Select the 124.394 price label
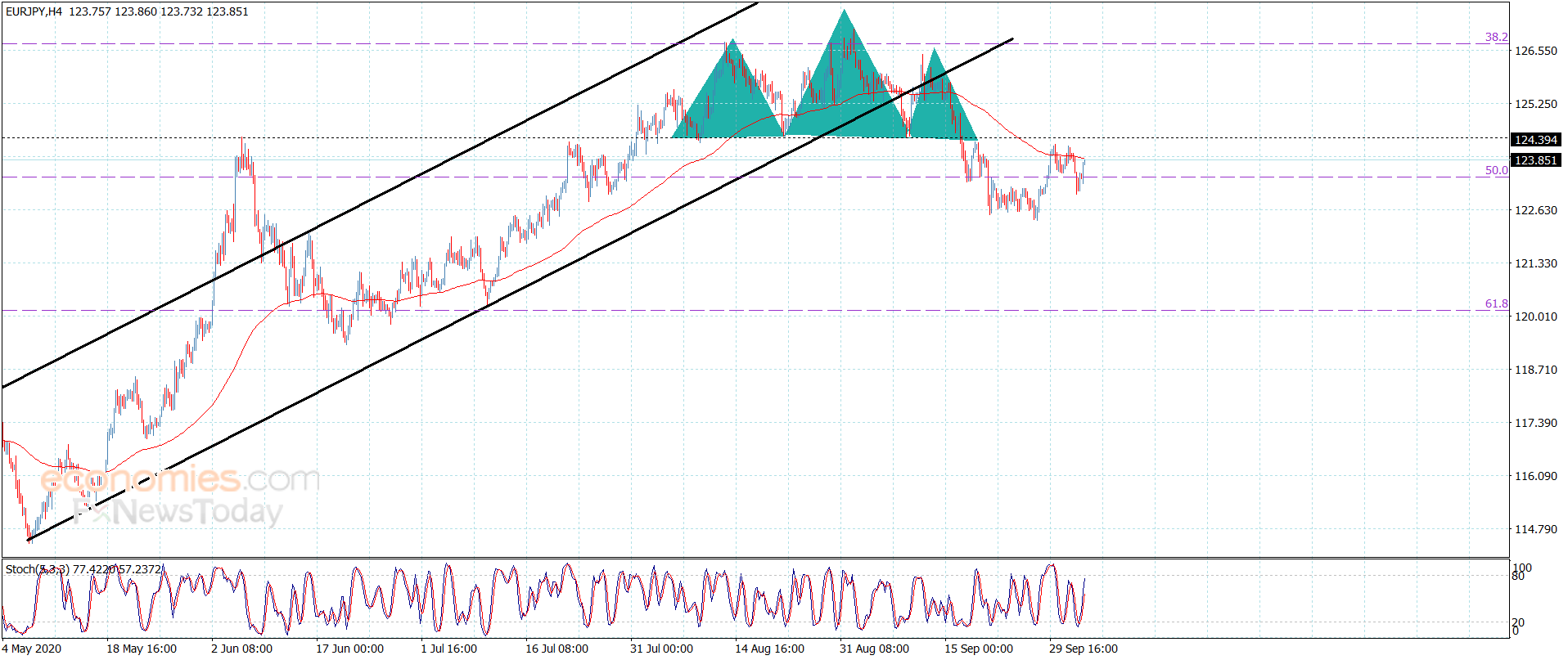 coord(1536,140)
